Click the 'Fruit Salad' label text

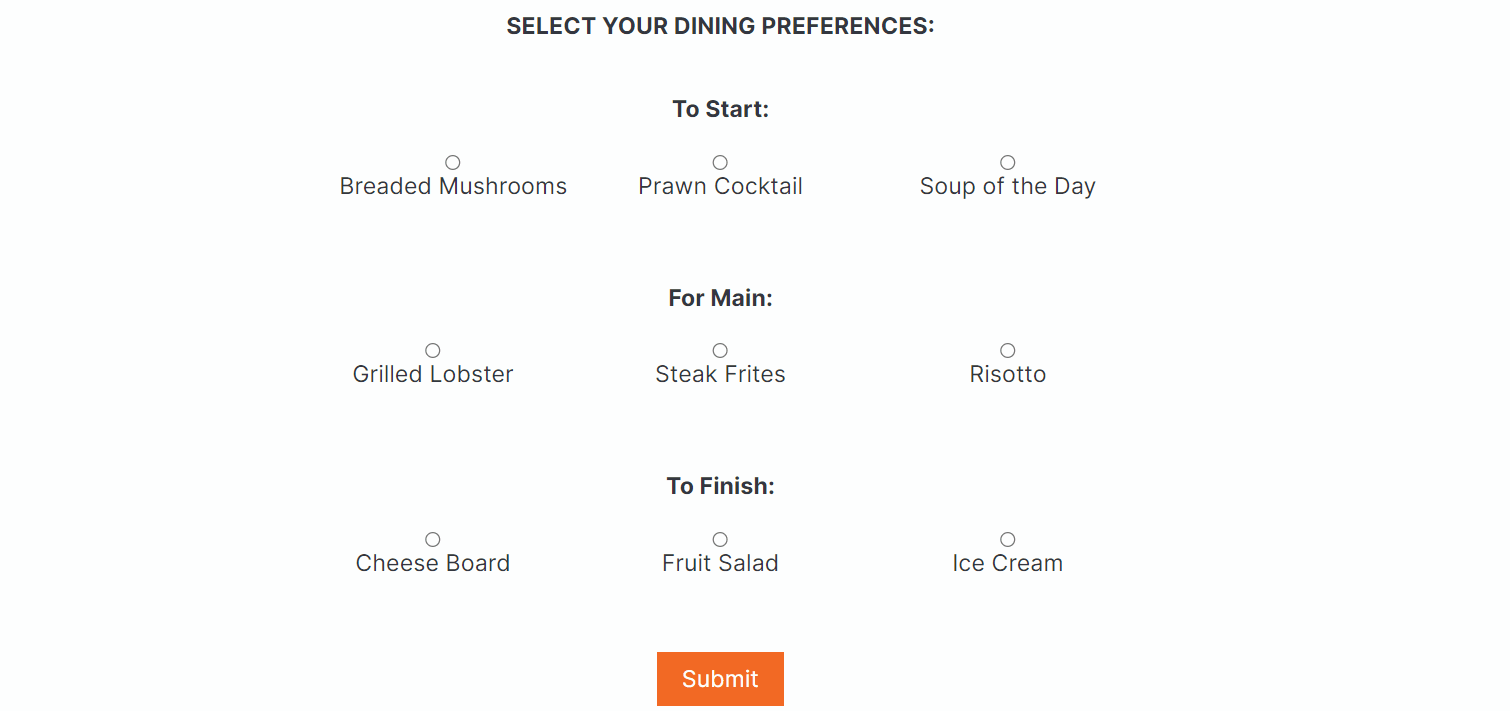[720, 563]
